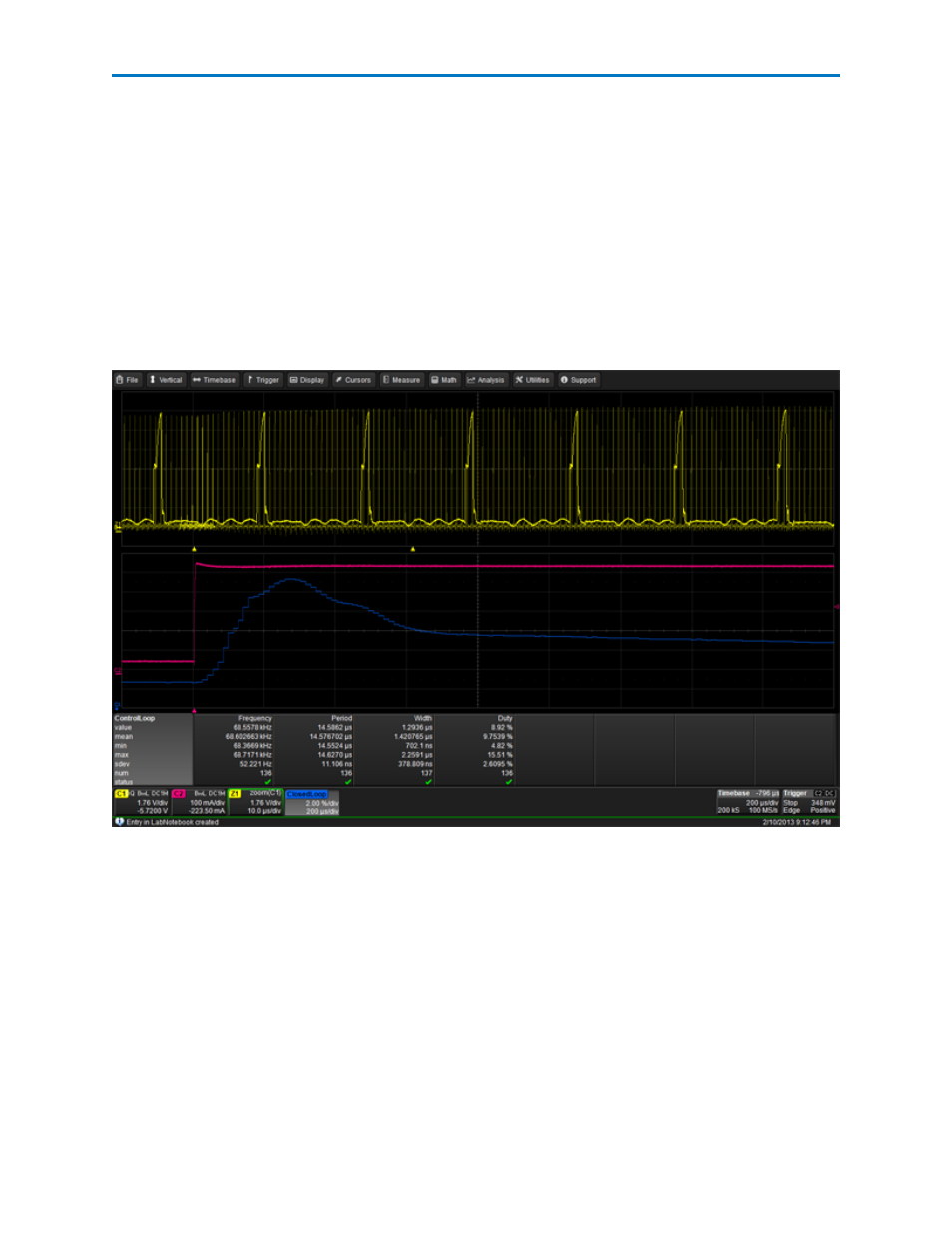Open the Display menu
The image size is (952, 1233).
pyautogui.click(x=307, y=380)
